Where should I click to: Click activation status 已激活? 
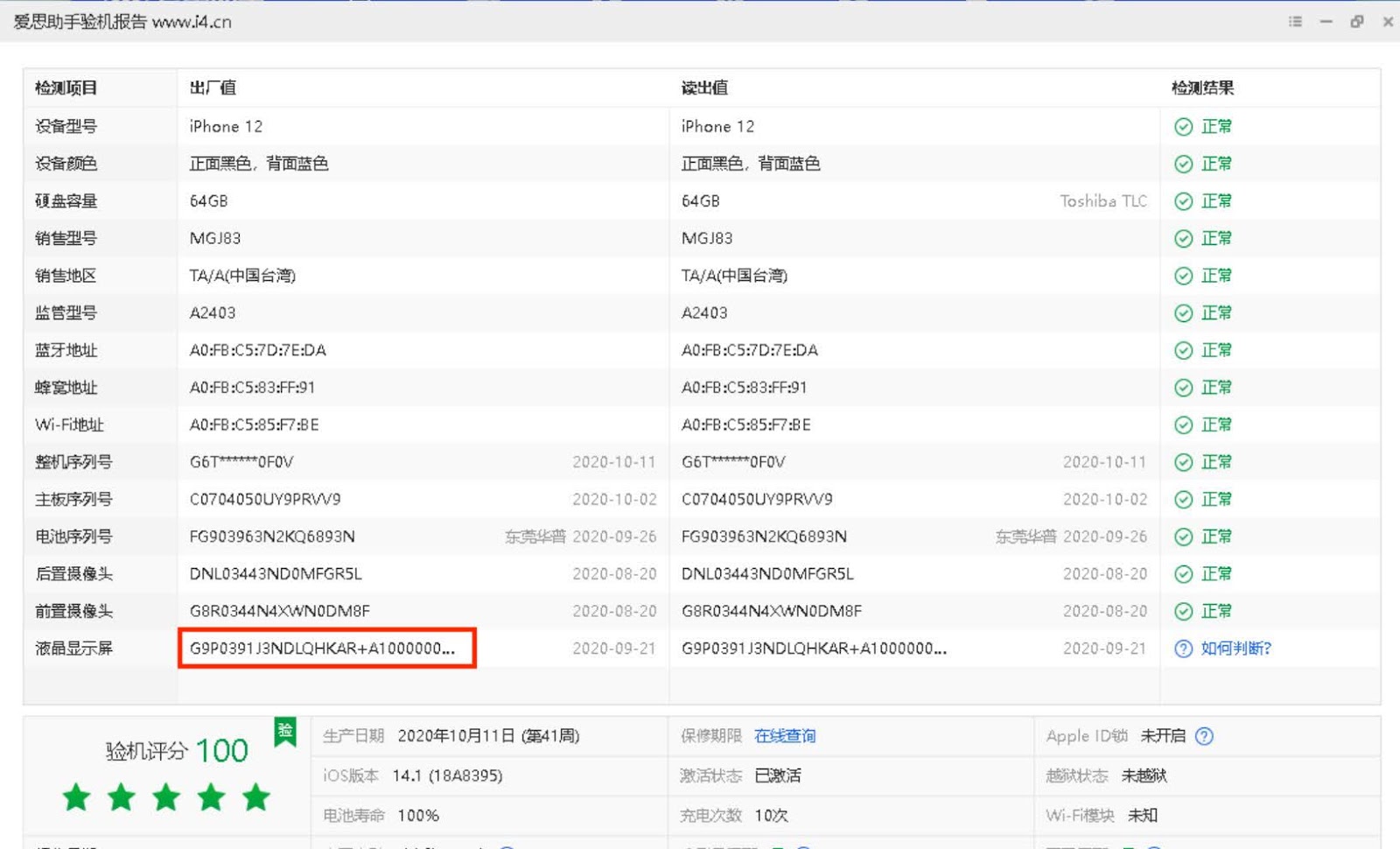[x=778, y=775]
